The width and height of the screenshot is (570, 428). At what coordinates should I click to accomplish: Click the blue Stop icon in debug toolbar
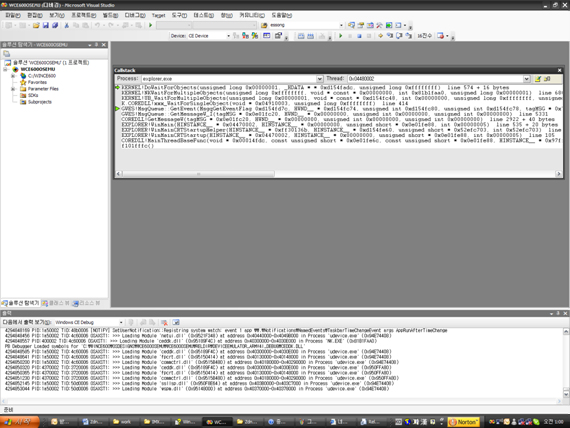359,36
